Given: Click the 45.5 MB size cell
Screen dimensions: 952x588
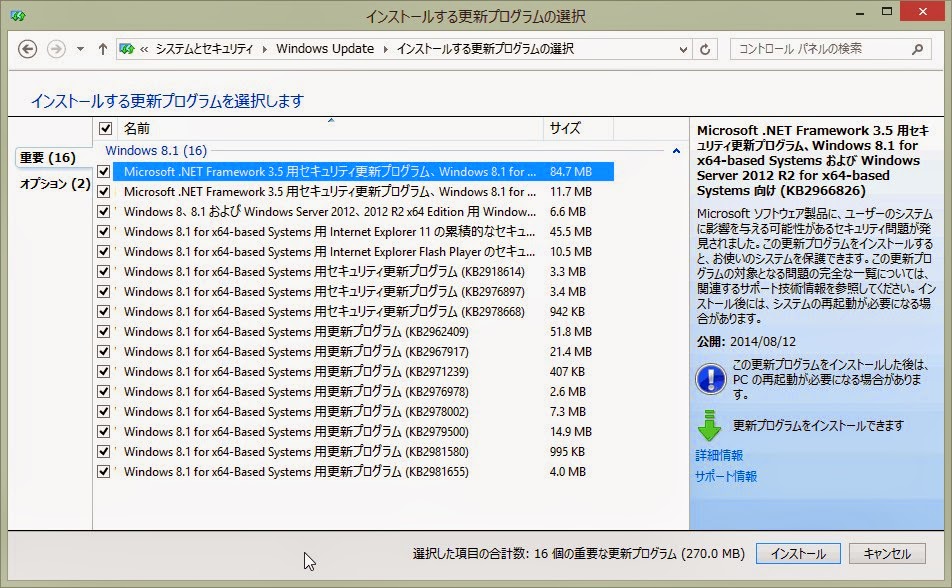Looking at the screenshot, I should tap(570, 231).
